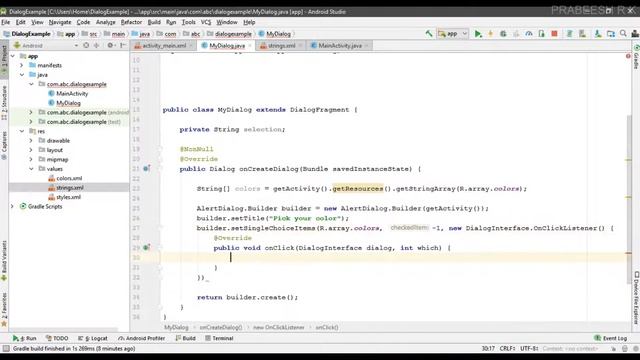Screen dimensions: 640x360
Task: Open the Android Profiler tool window
Action: [141, 338]
